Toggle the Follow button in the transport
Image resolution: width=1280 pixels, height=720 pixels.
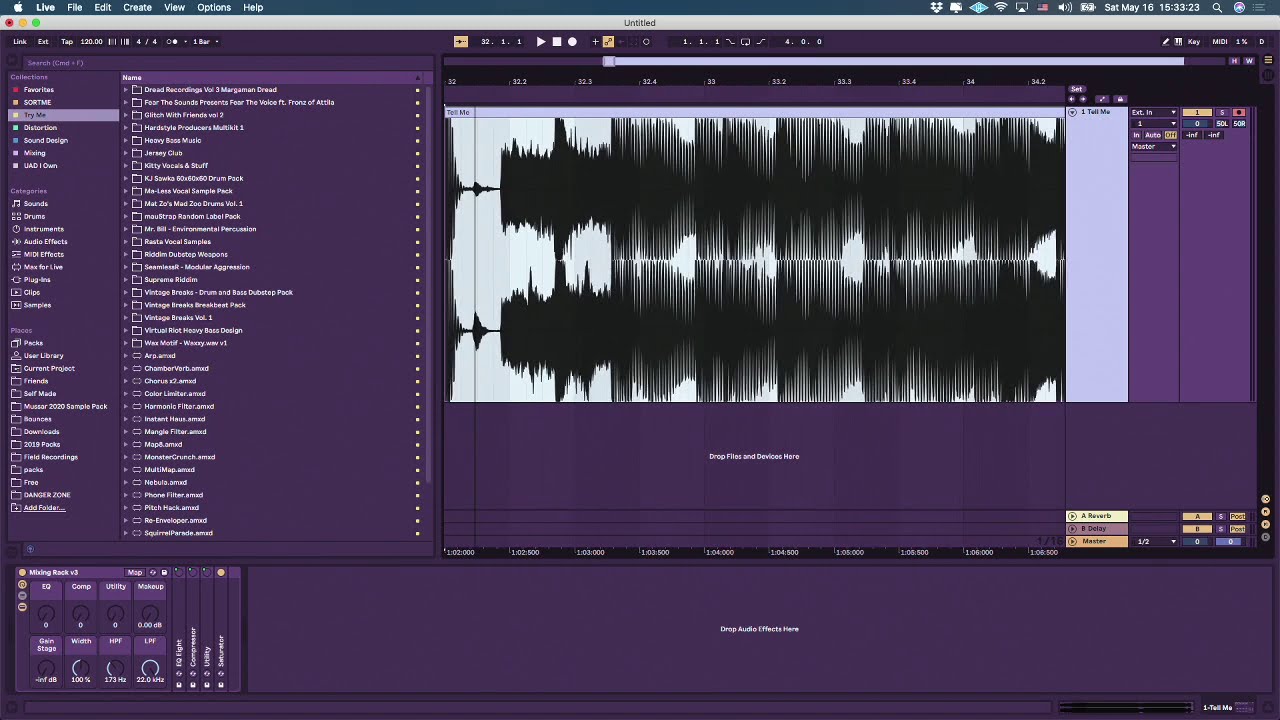pyautogui.click(x=461, y=42)
